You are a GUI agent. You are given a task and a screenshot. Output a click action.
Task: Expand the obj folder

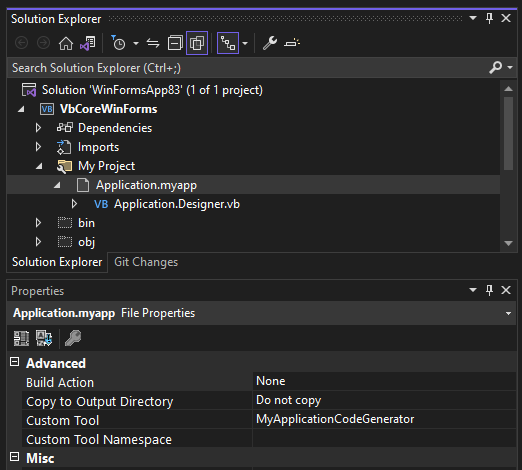coord(38,242)
